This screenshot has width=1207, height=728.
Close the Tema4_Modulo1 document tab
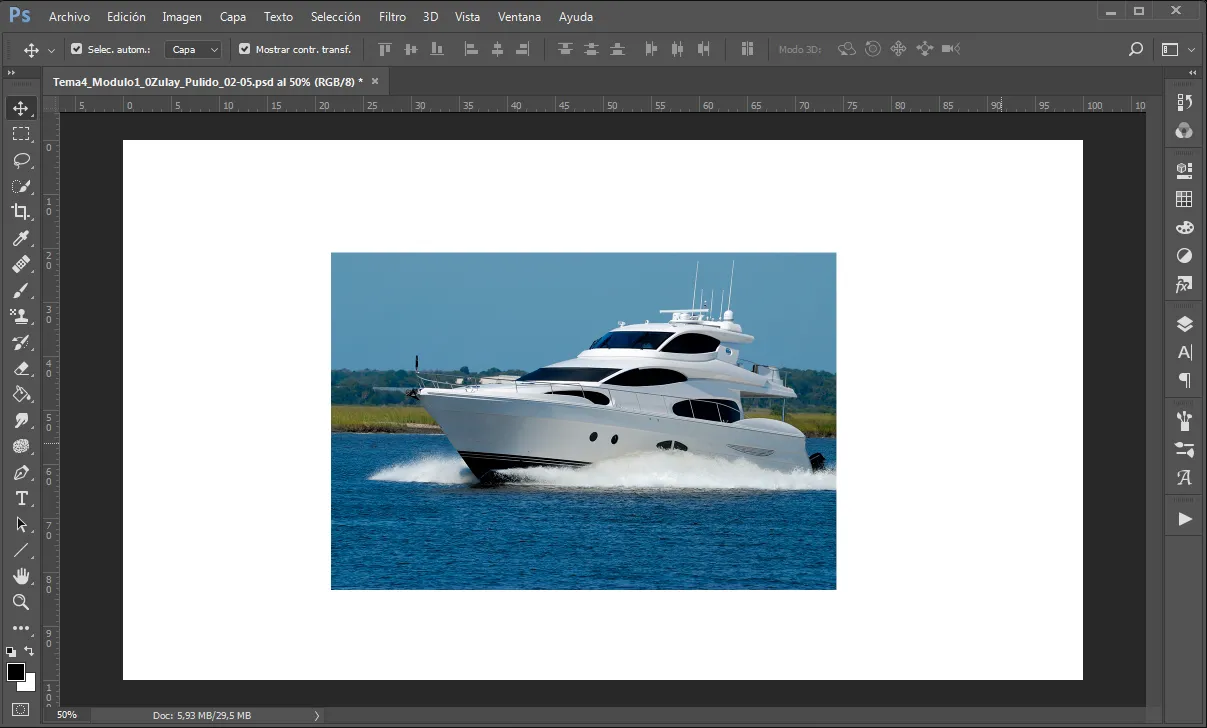tap(375, 81)
